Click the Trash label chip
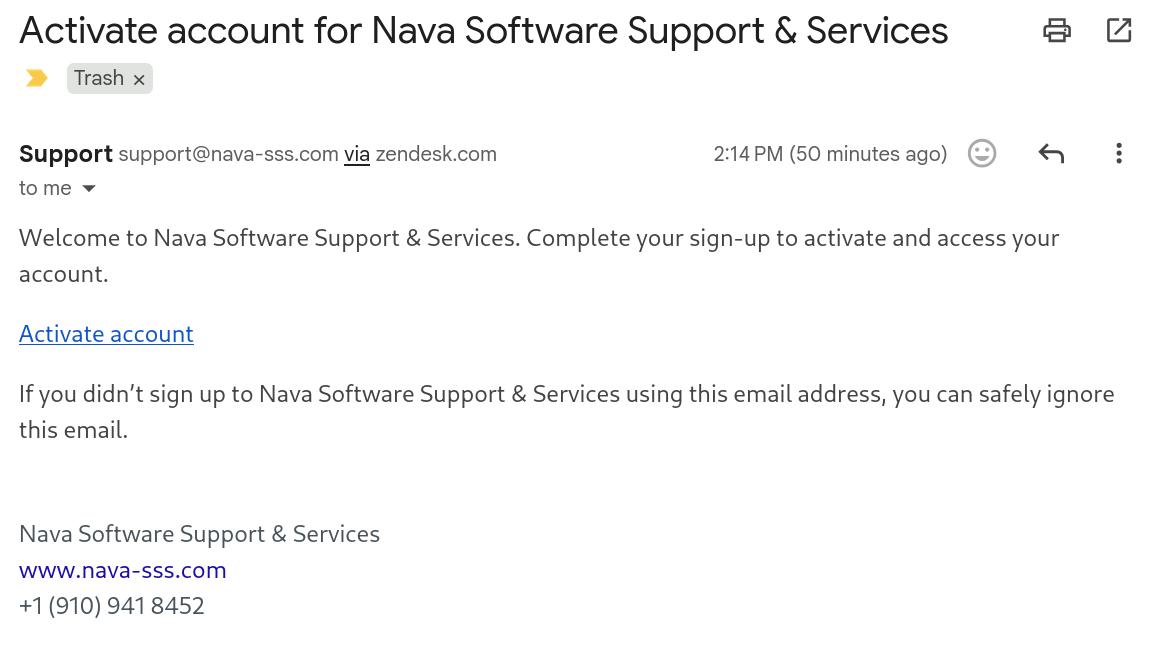The width and height of the screenshot is (1159, 654). [98, 78]
